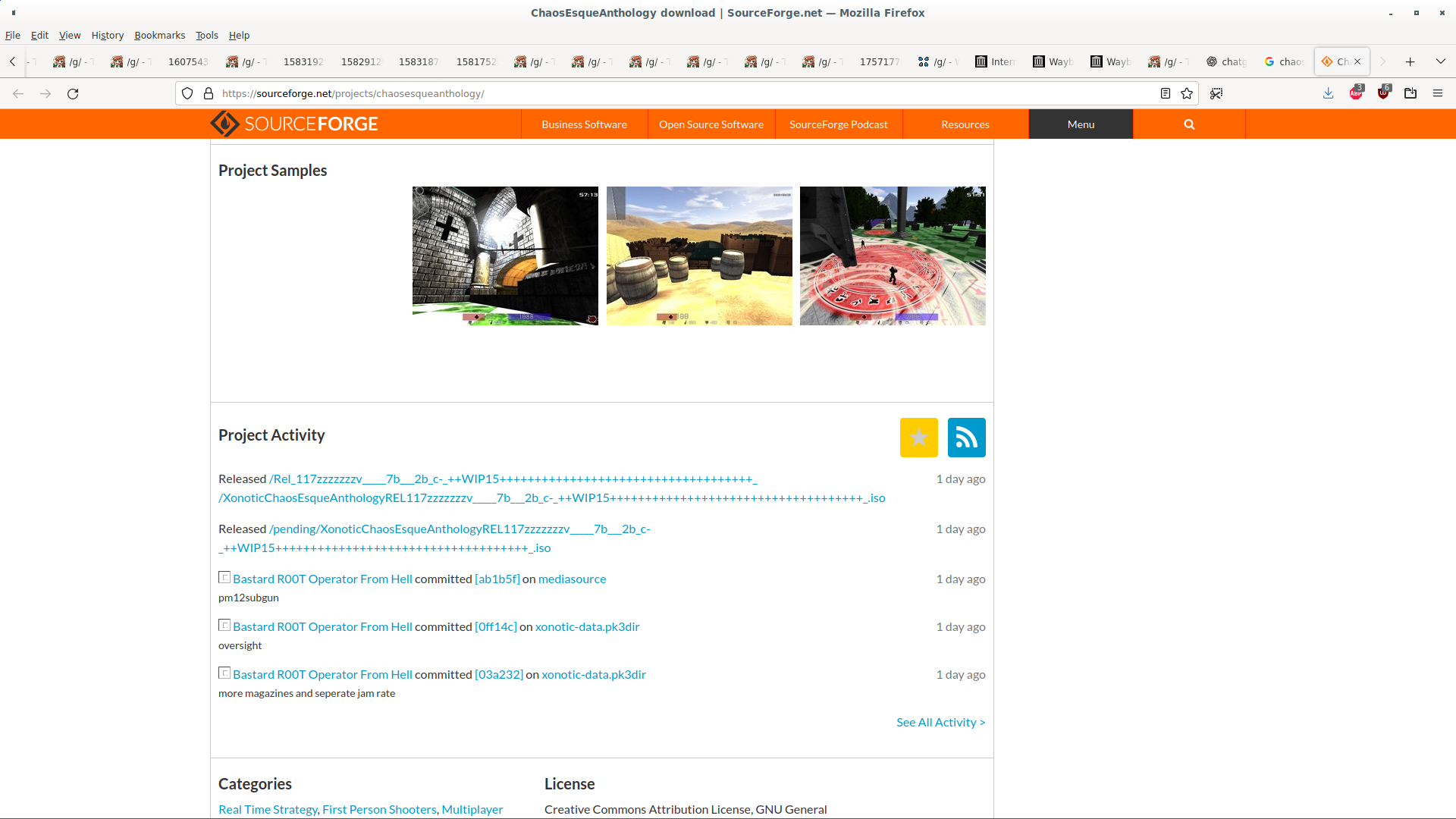This screenshot has height=819, width=1456.
Task: Click the URL address bar field
Action: click(x=682, y=93)
